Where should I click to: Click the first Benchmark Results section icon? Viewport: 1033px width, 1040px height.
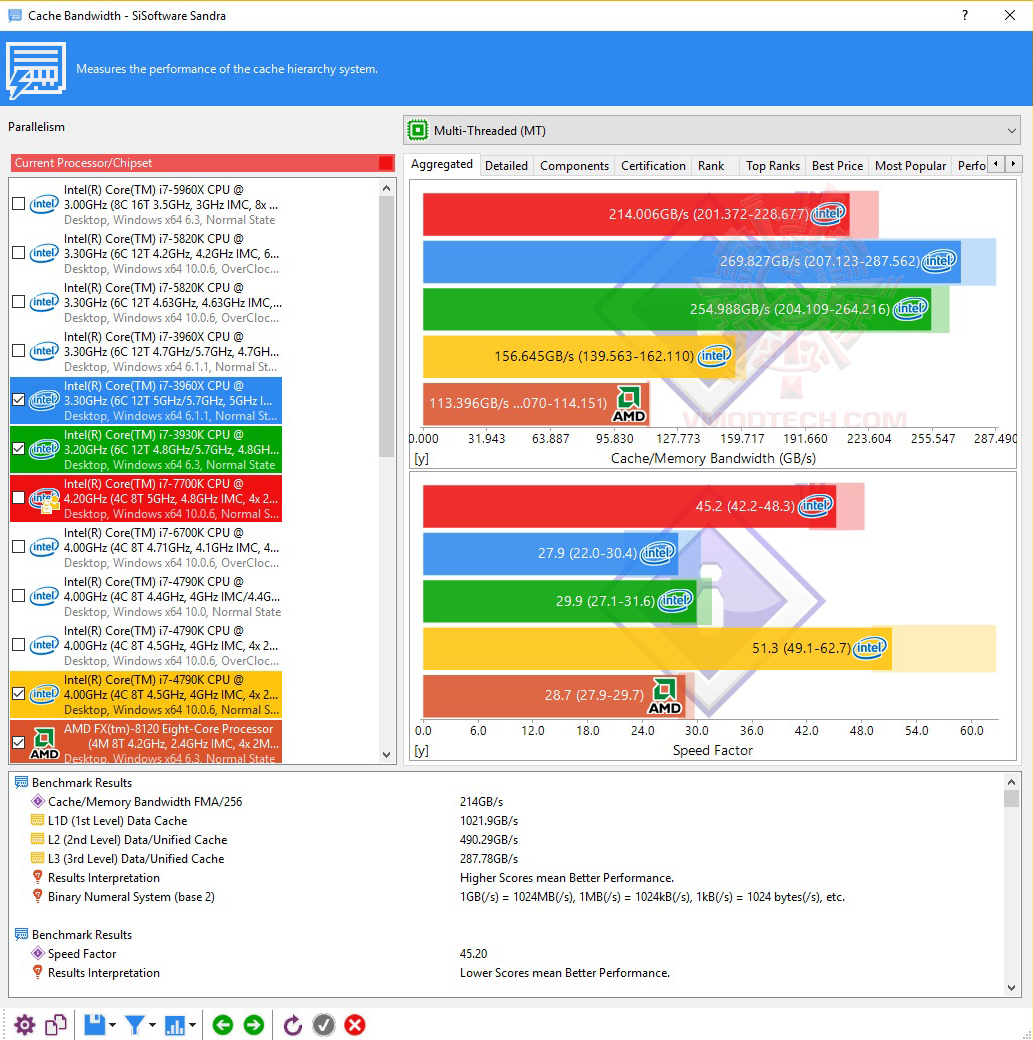click(21, 783)
